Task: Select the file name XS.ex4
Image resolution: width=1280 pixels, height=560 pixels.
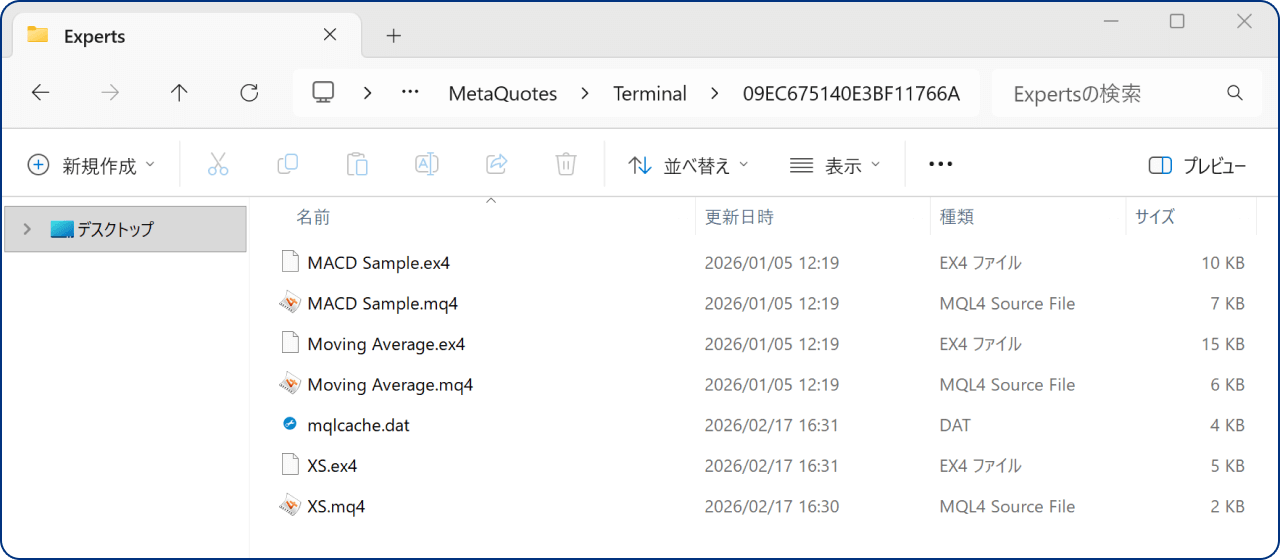Action: pos(332,465)
